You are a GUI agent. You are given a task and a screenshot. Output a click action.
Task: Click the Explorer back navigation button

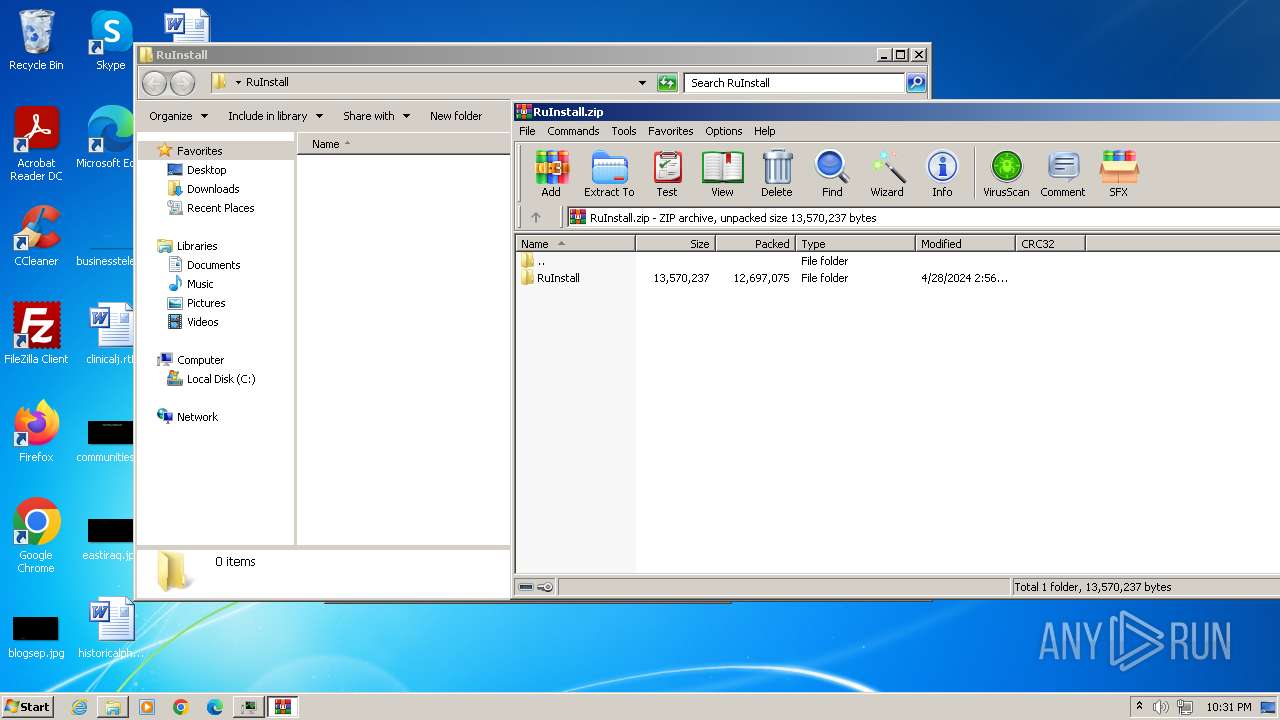coord(154,83)
